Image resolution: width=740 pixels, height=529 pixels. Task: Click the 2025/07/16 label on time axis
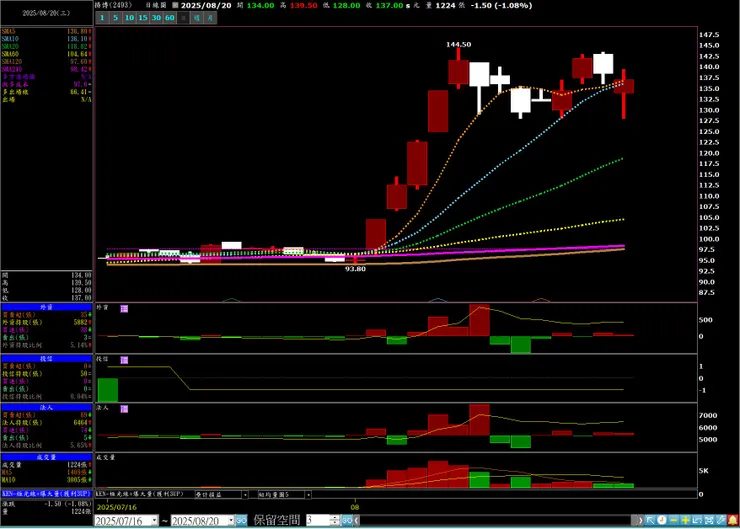117,507
